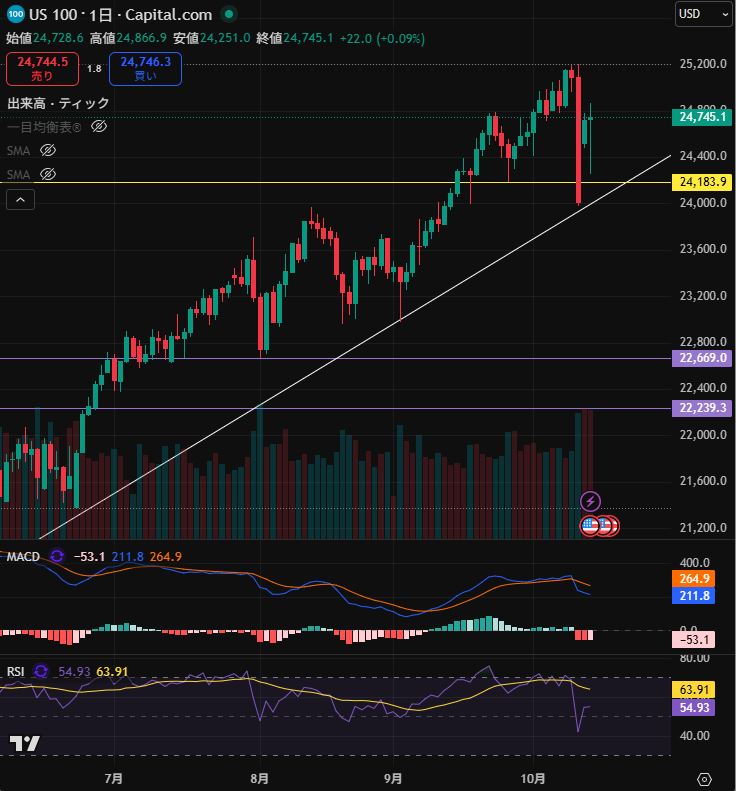The height and width of the screenshot is (791, 736).
Task: Click the MACD indicator refresh icon
Action: point(57,556)
